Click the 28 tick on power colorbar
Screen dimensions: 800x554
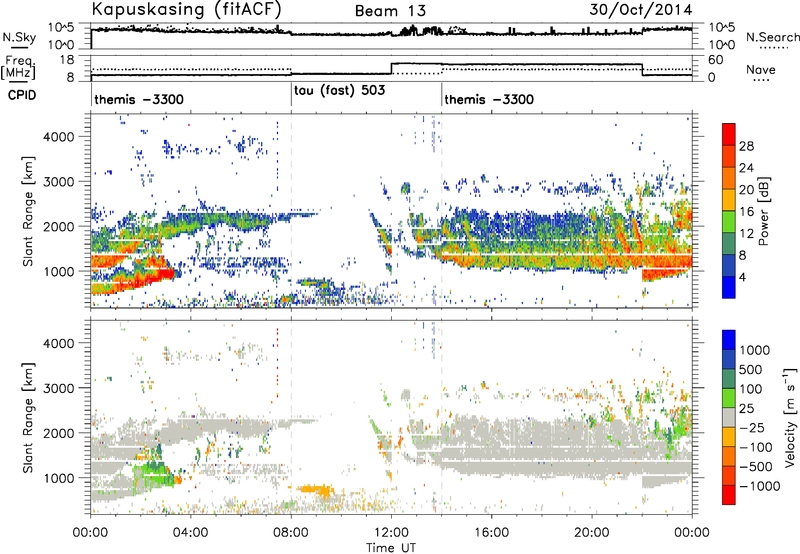[x=746, y=146]
